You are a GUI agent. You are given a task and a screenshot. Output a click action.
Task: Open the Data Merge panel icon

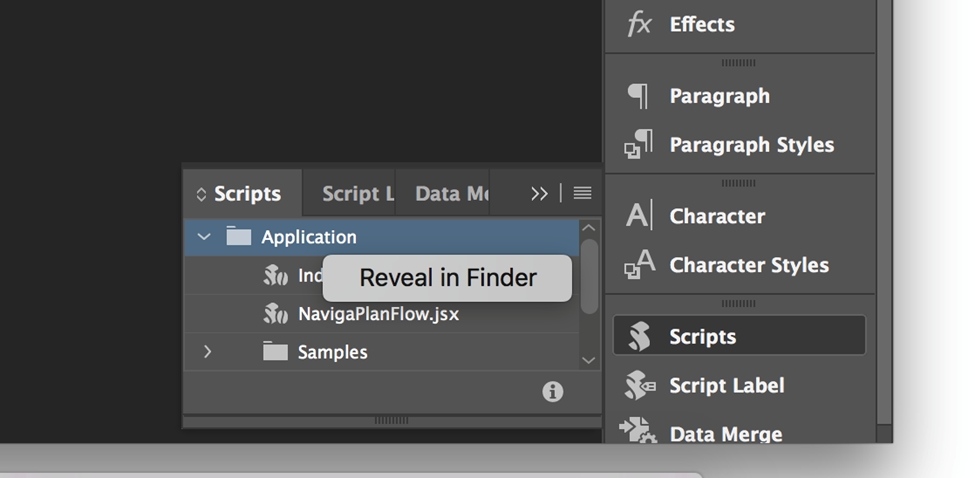point(638,432)
